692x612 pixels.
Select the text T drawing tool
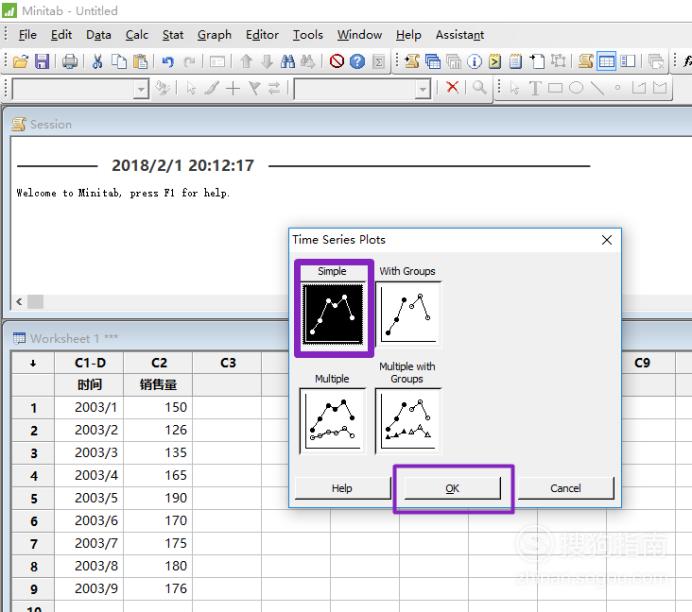pos(535,88)
